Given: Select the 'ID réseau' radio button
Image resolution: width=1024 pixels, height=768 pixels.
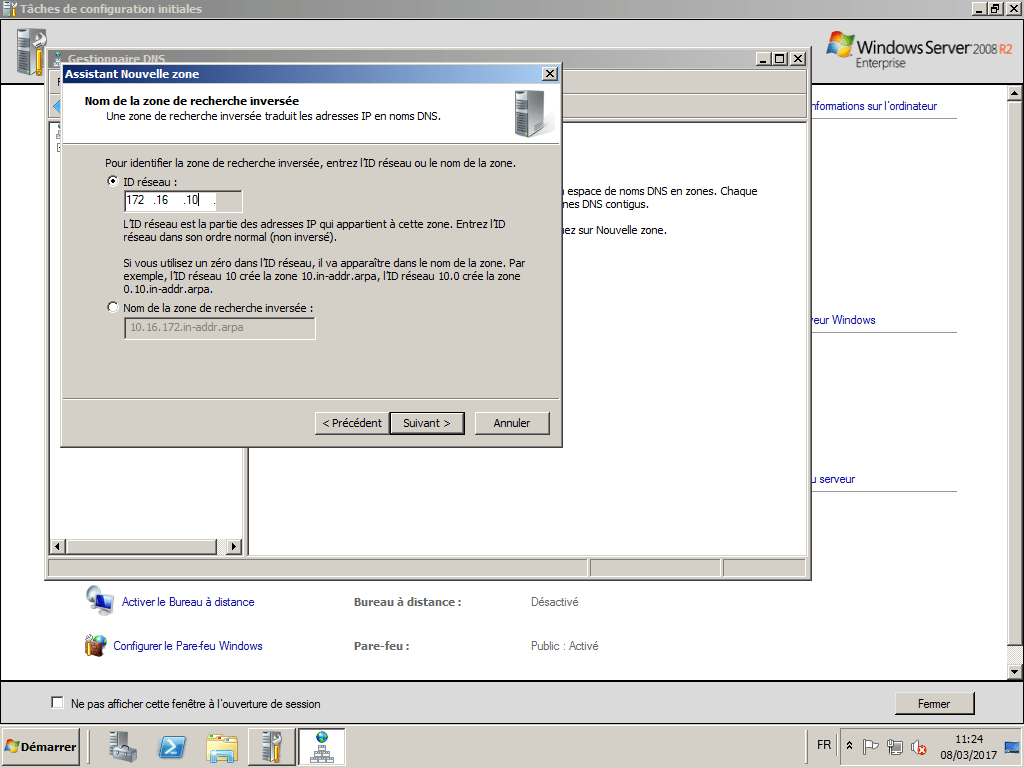Looking at the screenshot, I should 113,181.
